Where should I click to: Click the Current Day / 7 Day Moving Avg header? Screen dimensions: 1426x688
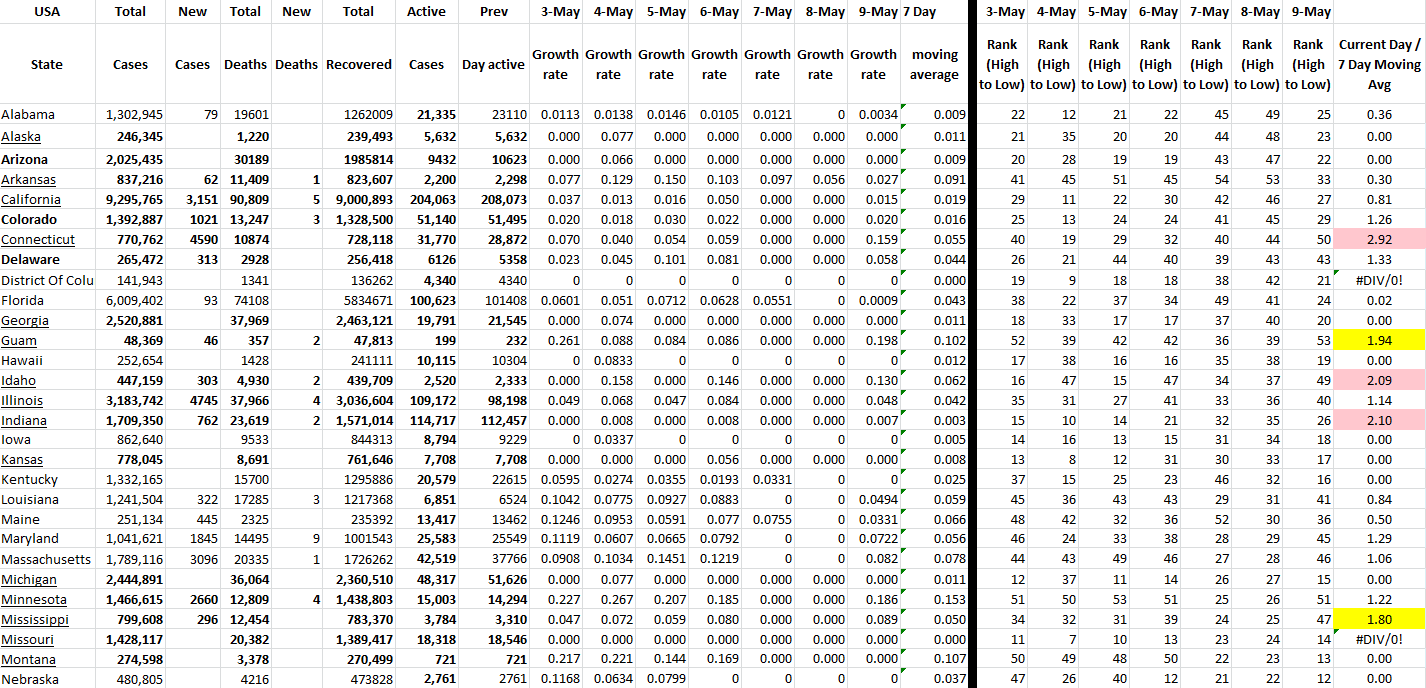point(1380,64)
